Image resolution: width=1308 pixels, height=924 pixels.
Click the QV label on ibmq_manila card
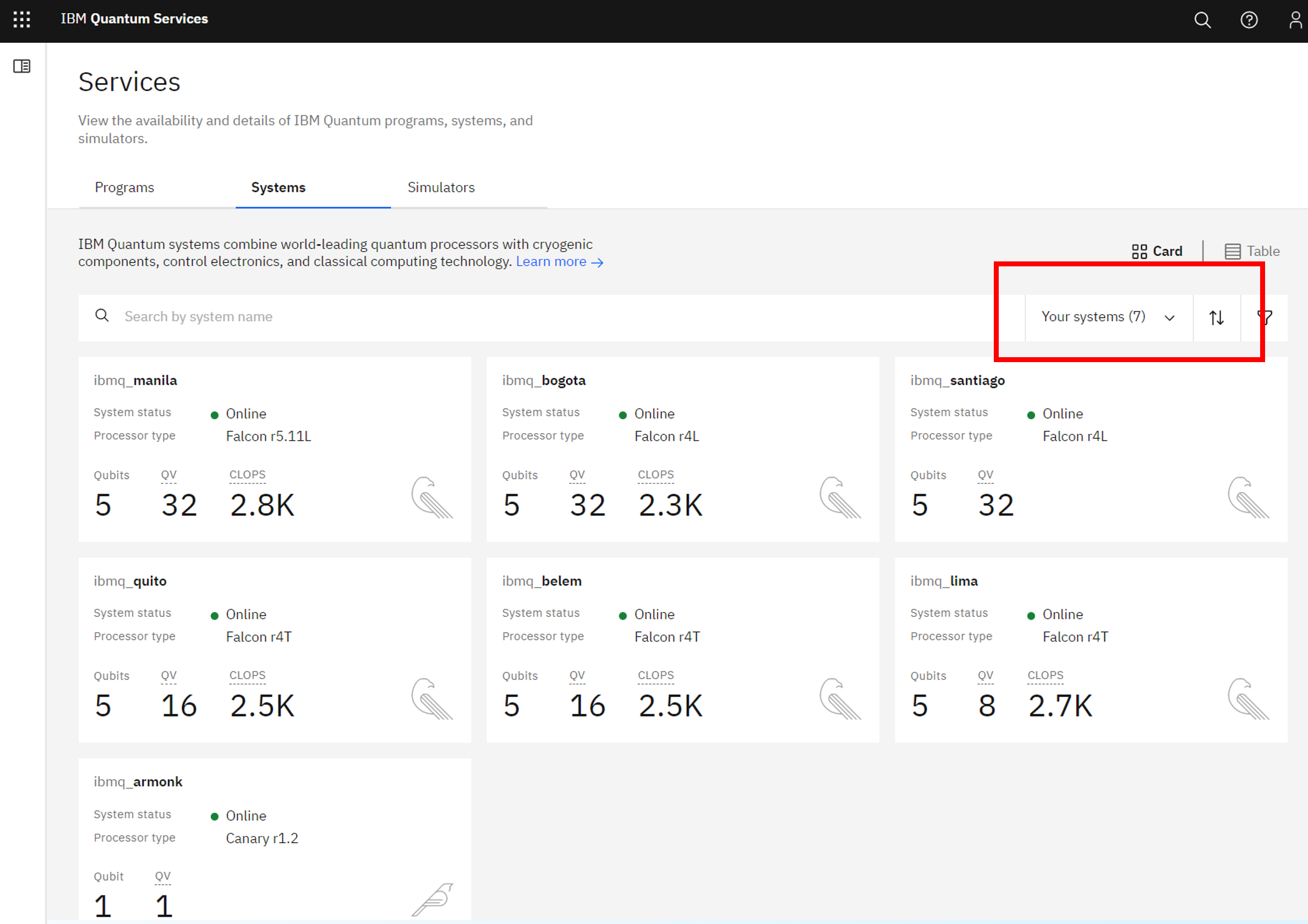(168, 475)
